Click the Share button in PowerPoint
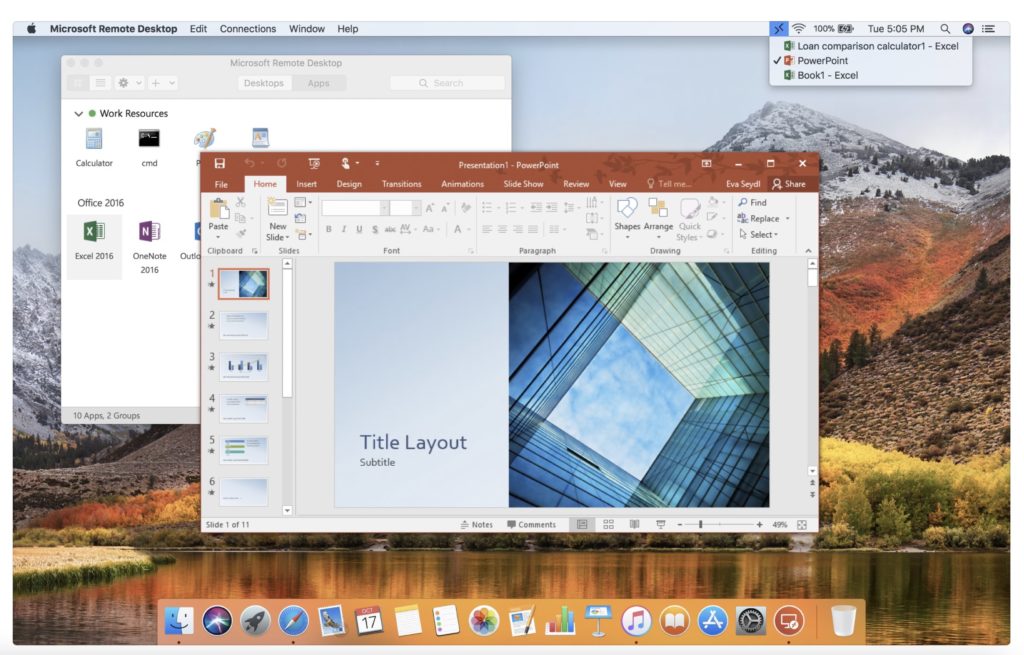 pos(788,184)
